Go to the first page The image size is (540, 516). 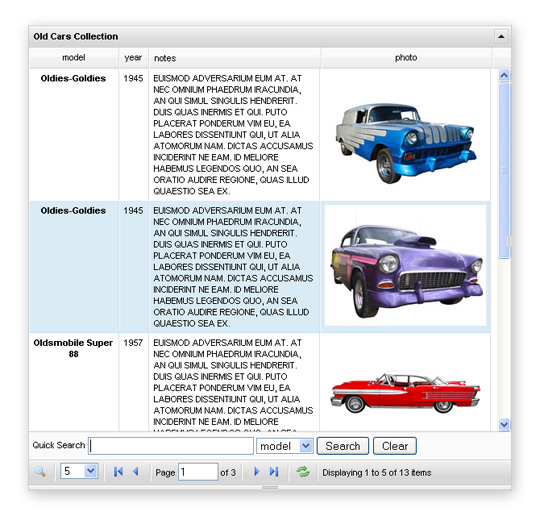pyautogui.click(x=118, y=472)
